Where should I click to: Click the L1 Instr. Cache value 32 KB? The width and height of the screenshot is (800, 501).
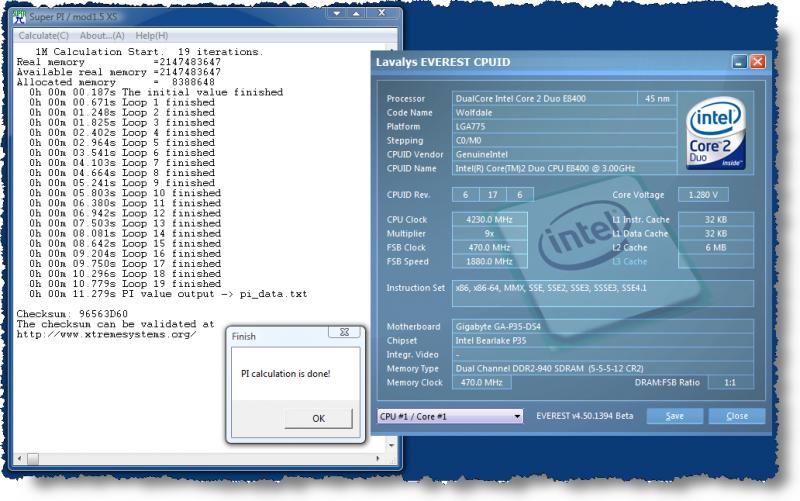click(716, 219)
